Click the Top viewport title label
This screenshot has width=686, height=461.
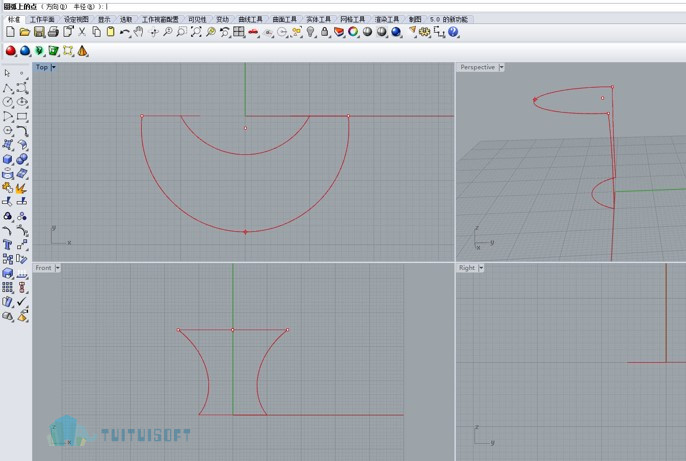point(42,67)
